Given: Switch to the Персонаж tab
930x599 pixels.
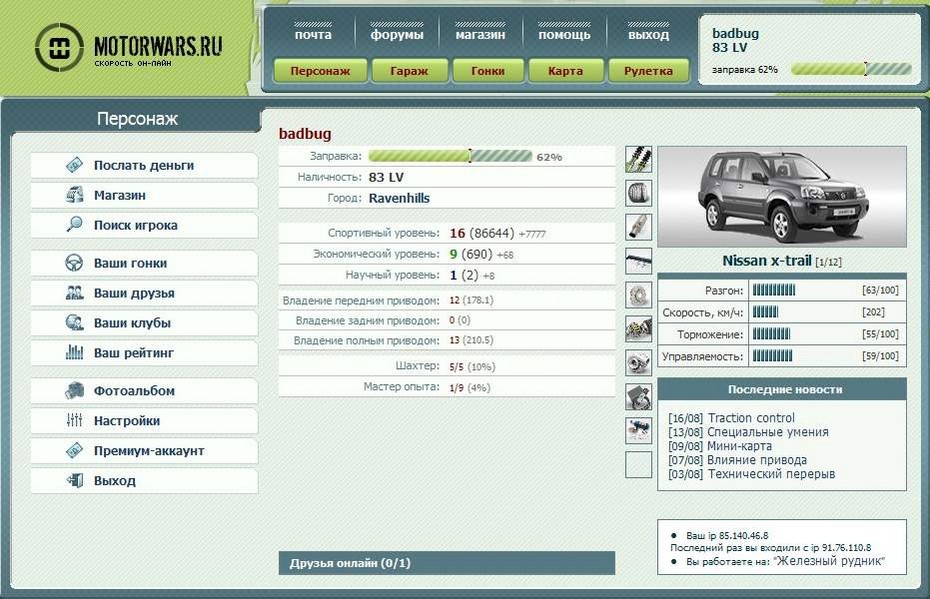Looking at the screenshot, I should click(x=320, y=71).
